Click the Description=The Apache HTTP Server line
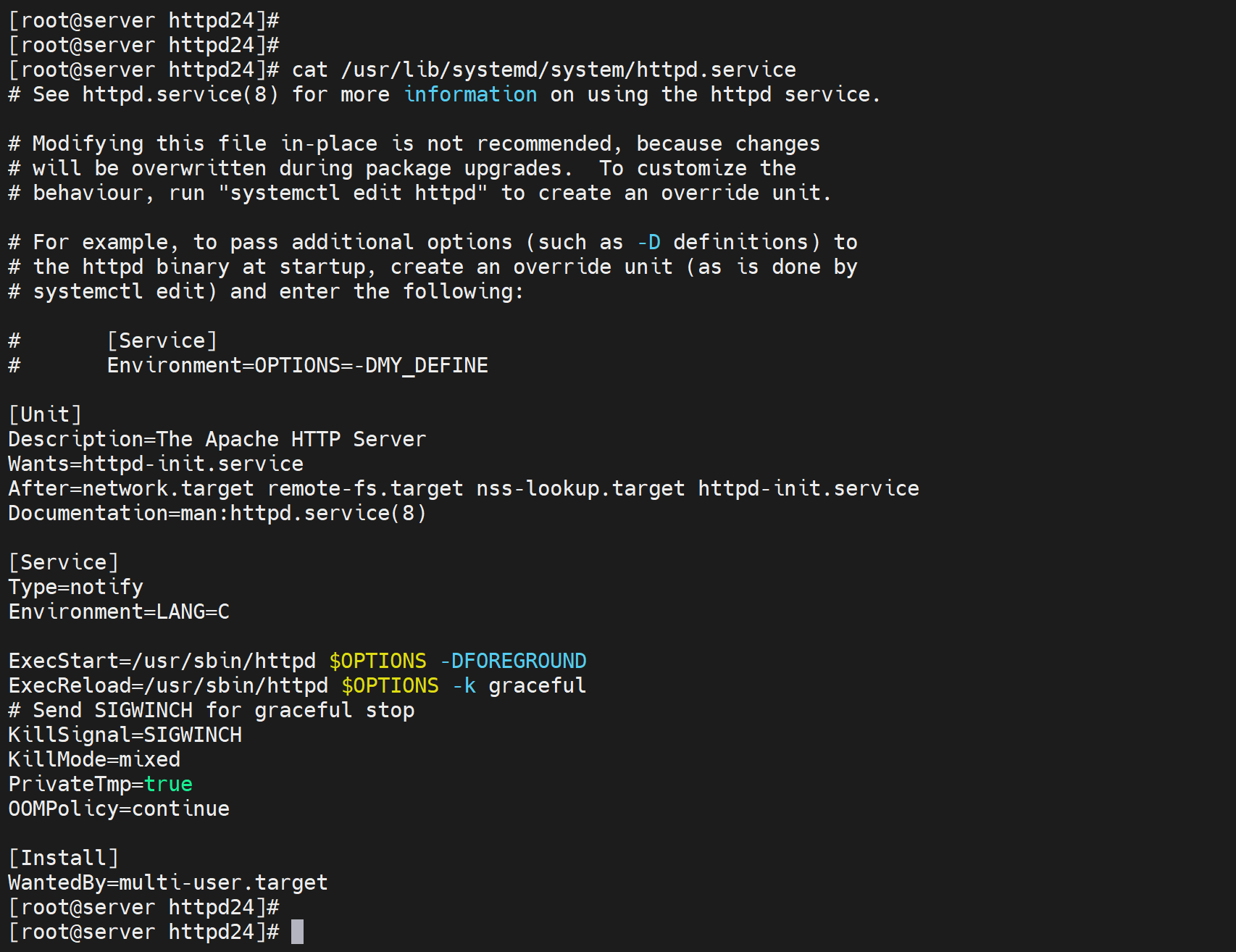The height and width of the screenshot is (952, 1236). tap(217, 439)
